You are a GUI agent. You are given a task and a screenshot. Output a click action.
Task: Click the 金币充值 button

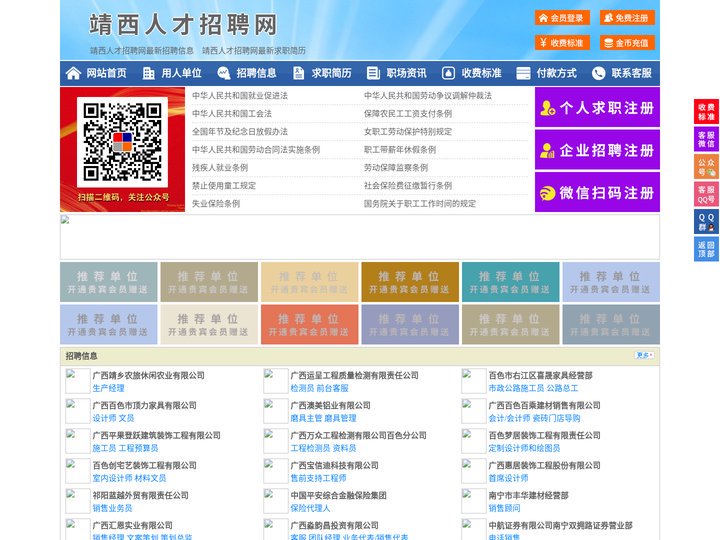click(x=627, y=43)
